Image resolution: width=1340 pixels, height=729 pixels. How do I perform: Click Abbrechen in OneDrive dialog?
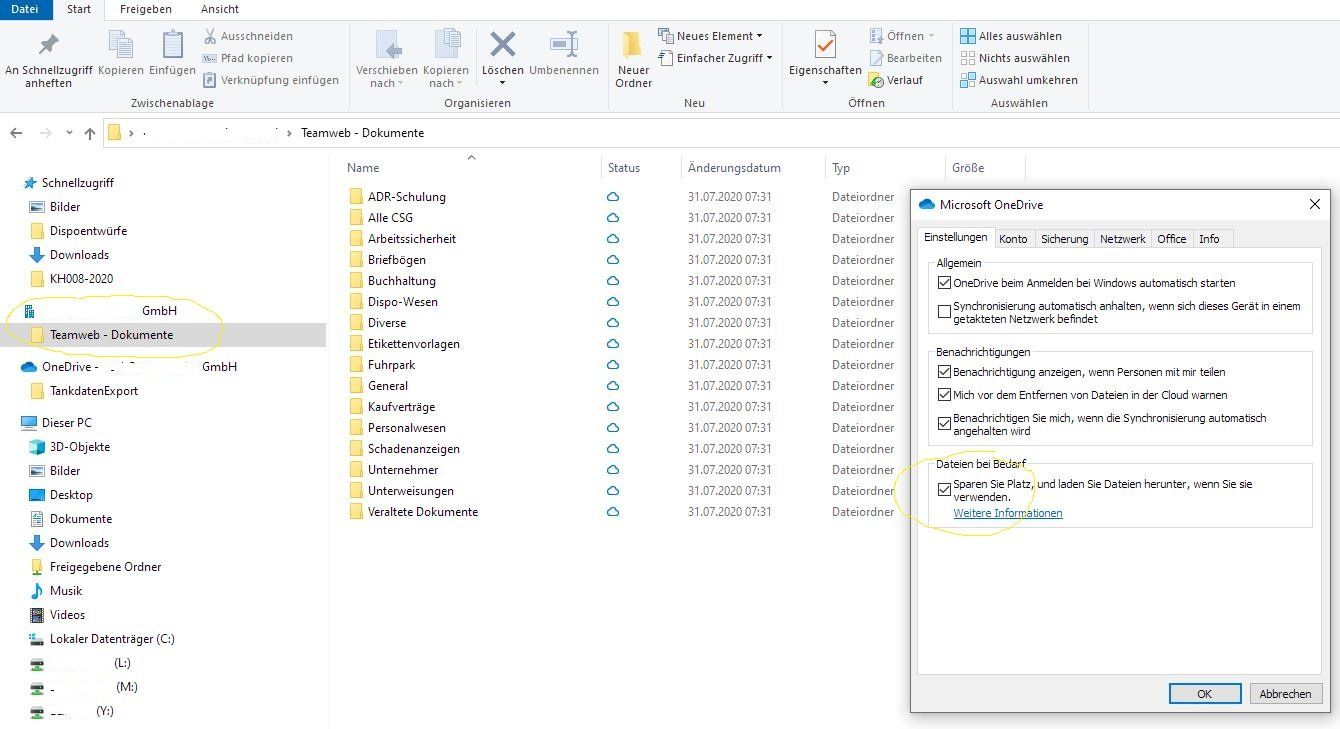click(1285, 694)
